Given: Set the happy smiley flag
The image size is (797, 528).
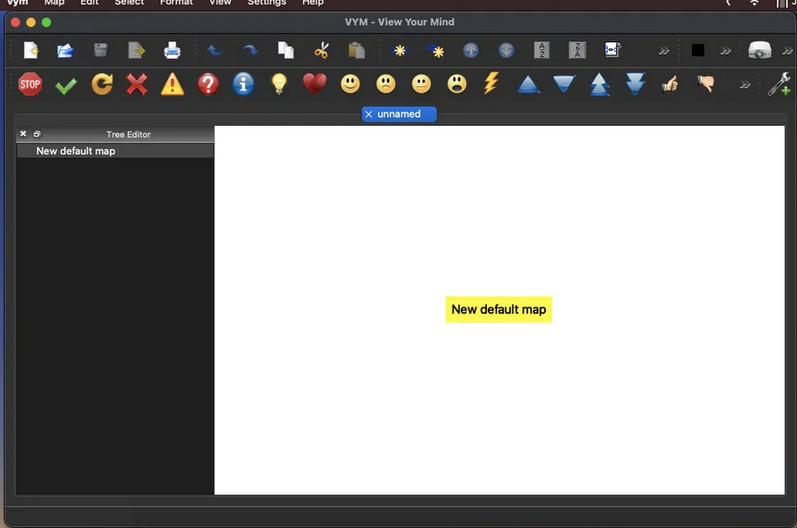Looking at the screenshot, I should (x=350, y=84).
